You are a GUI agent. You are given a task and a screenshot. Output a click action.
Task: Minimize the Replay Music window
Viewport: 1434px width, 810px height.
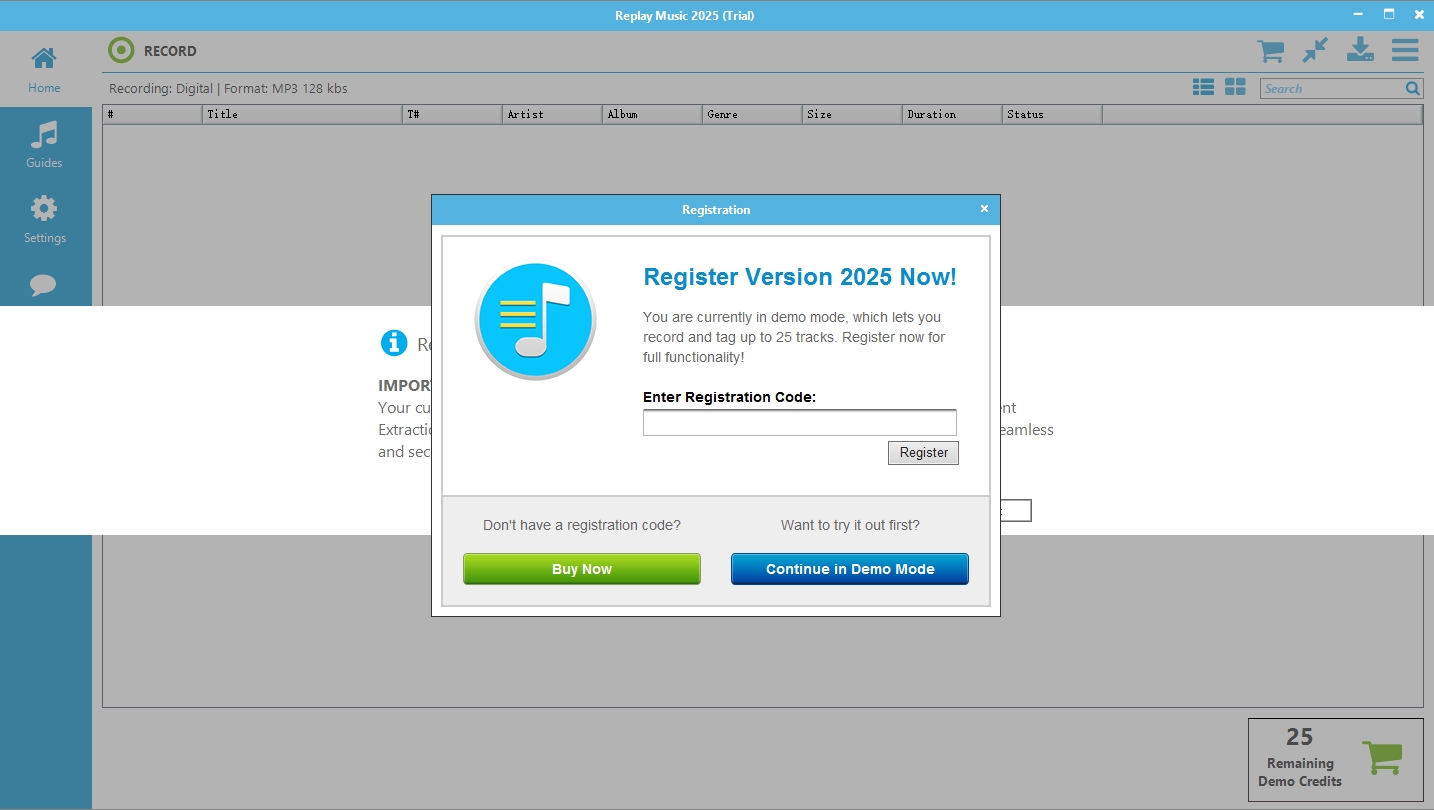[x=1359, y=14]
